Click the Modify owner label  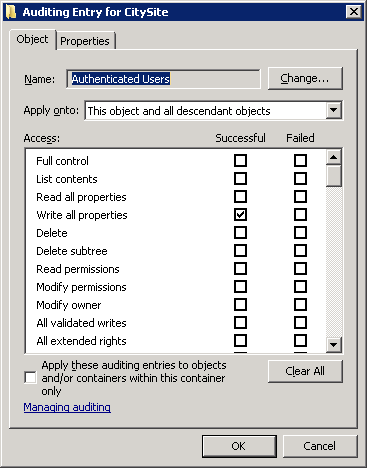click(69, 305)
